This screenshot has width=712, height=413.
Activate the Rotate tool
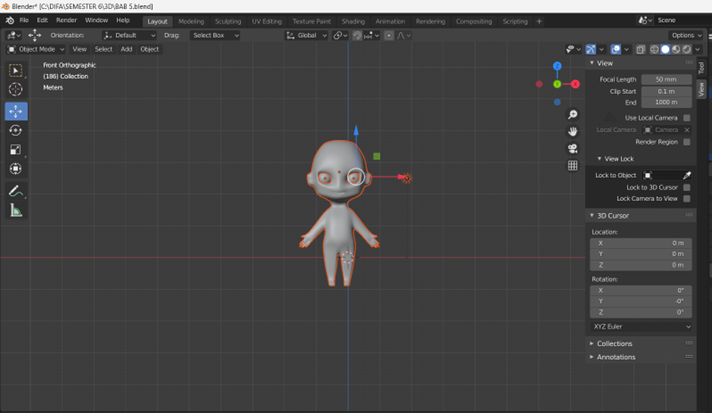15,131
